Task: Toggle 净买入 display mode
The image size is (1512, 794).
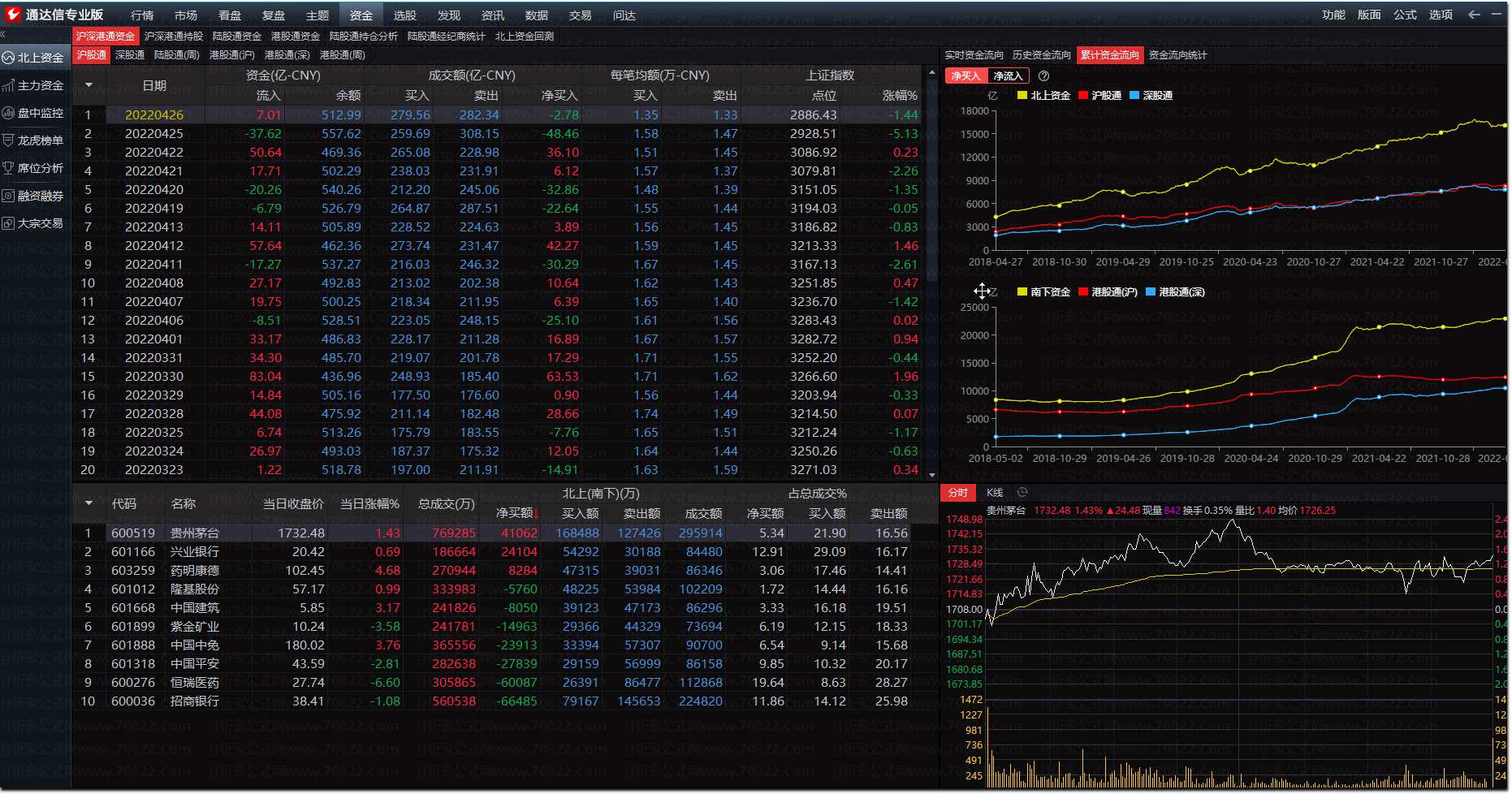Action: click(966, 76)
